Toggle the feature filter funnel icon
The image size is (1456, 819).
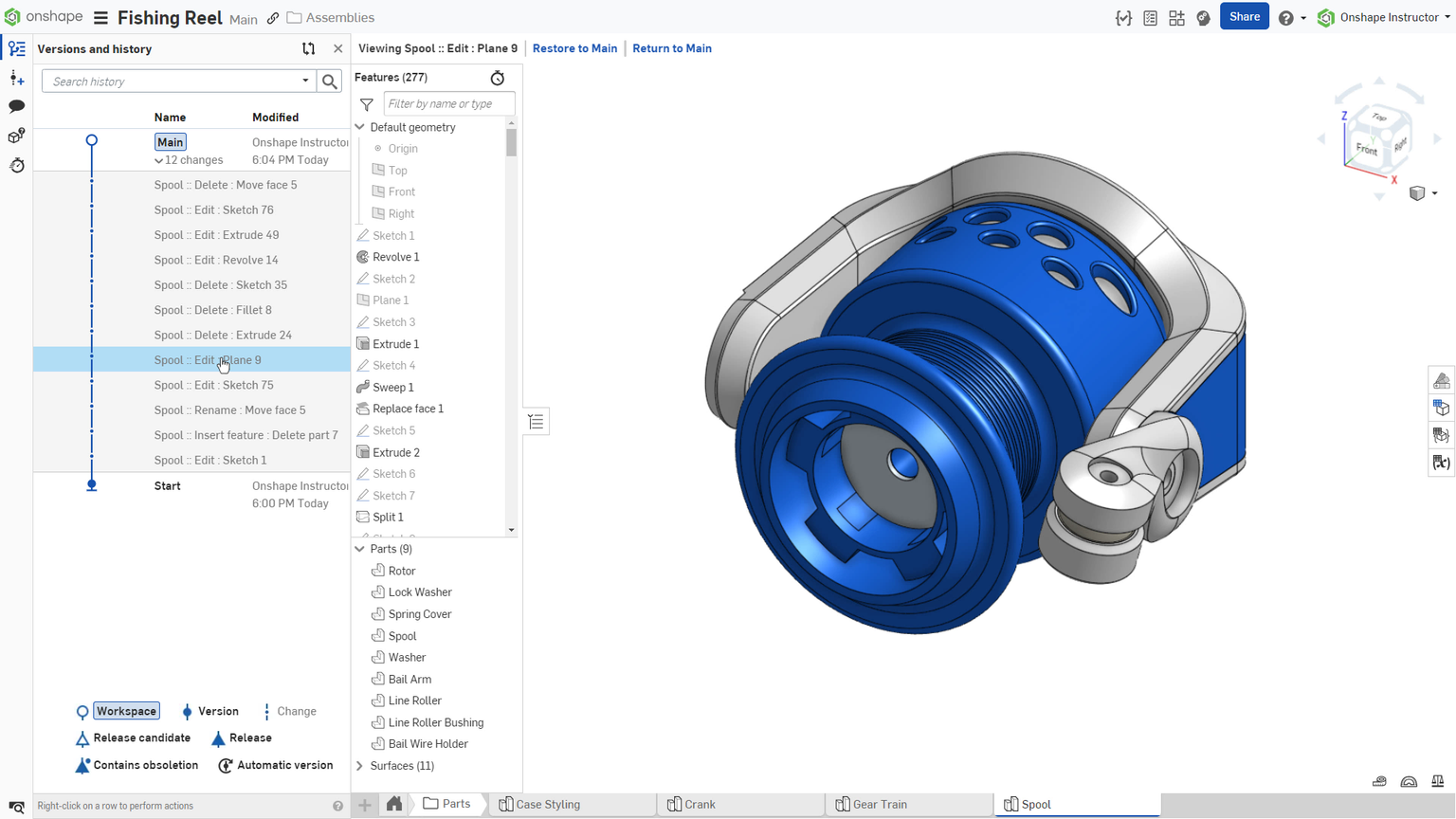[366, 104]
